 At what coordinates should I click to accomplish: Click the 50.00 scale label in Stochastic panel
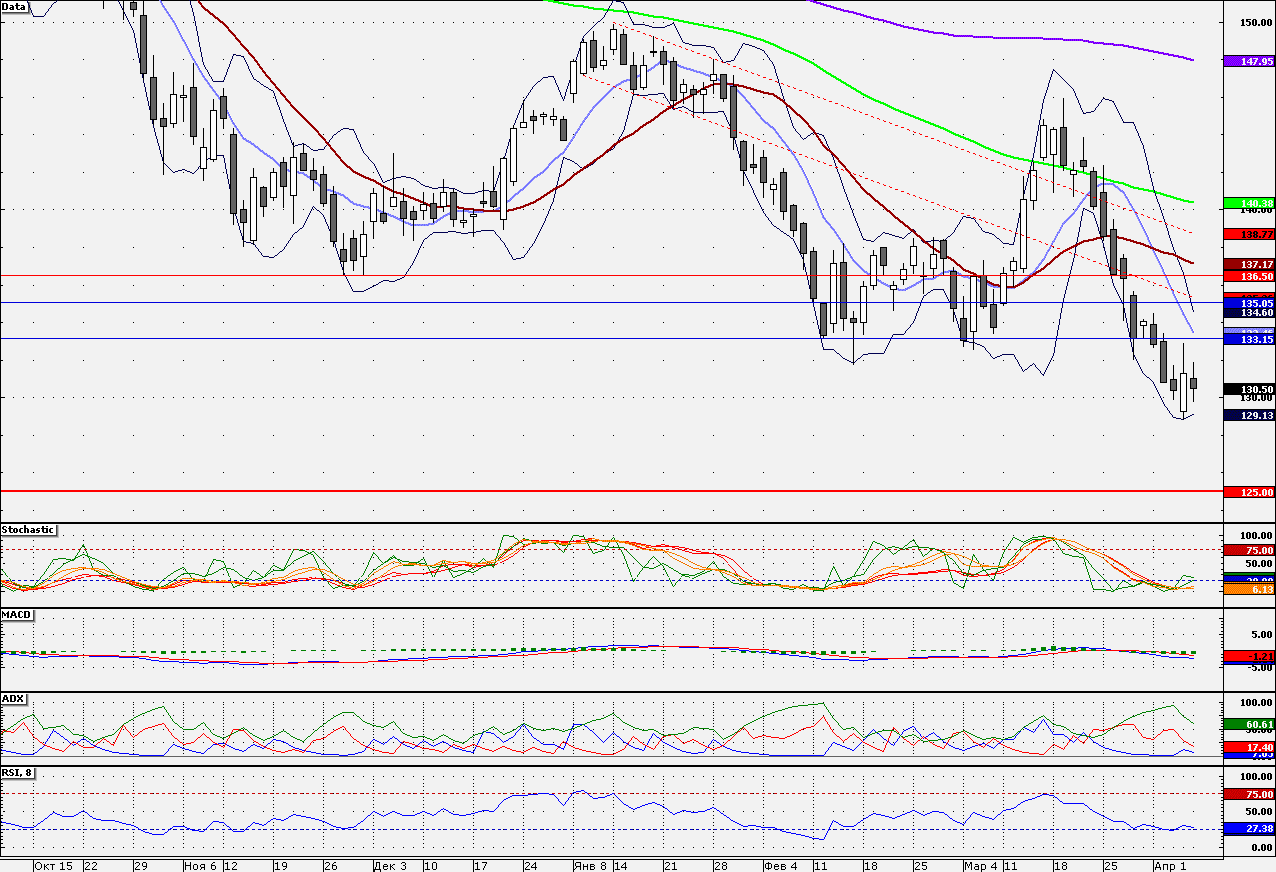coord(1259,565)
